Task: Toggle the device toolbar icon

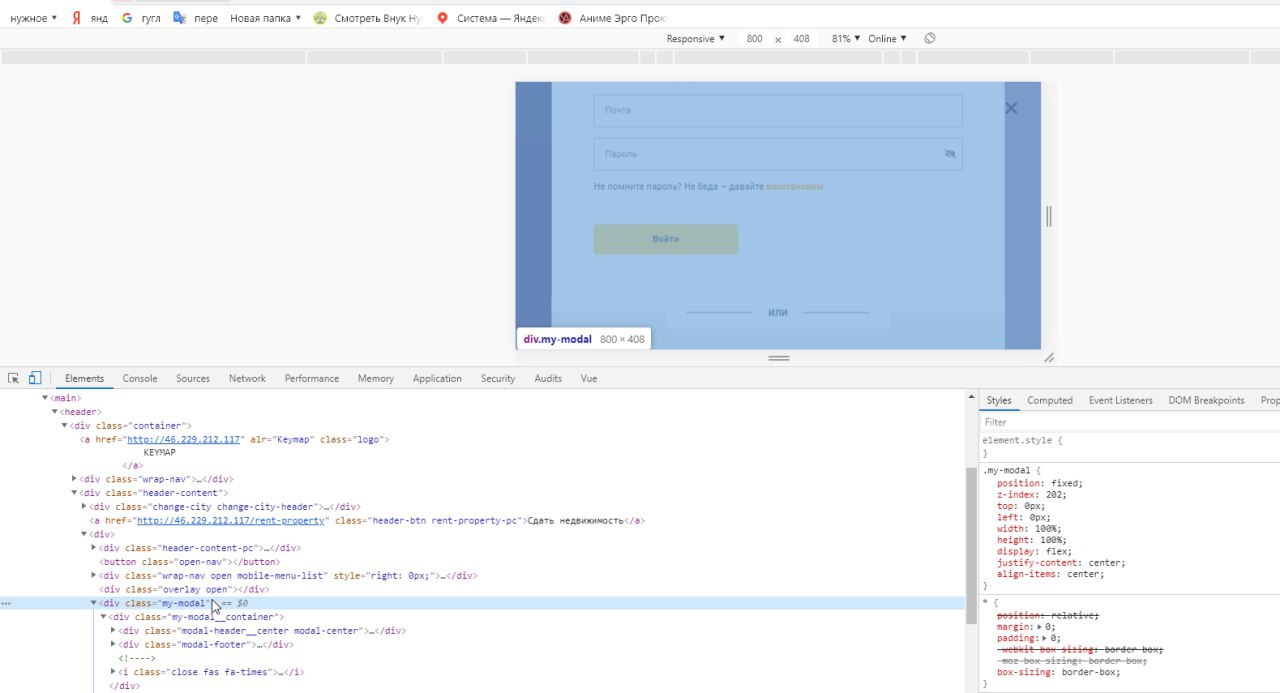Action: [35, 378]
